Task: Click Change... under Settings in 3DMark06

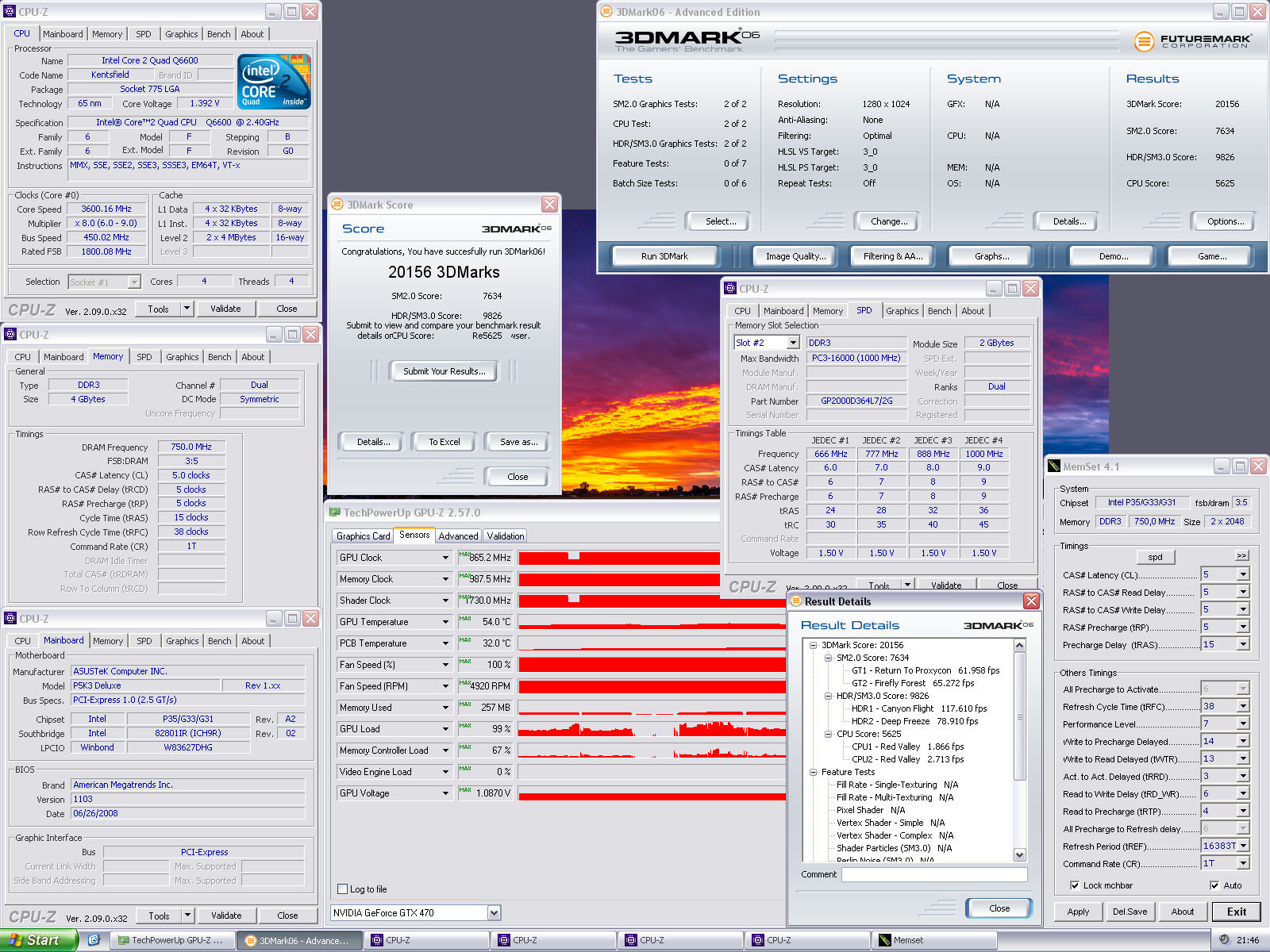Action: [889, 221]
